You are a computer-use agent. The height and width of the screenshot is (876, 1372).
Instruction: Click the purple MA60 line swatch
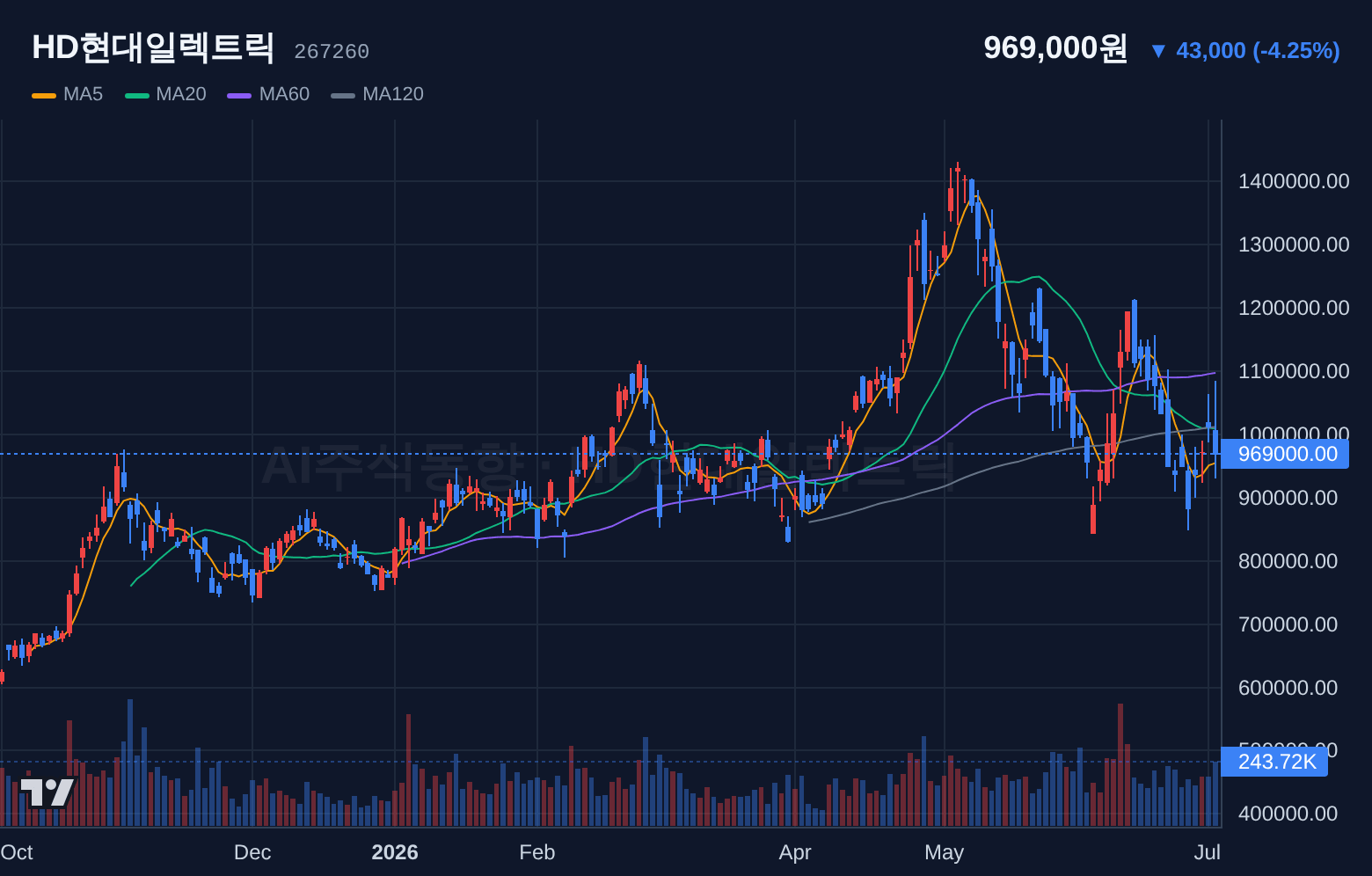[239, 95]
